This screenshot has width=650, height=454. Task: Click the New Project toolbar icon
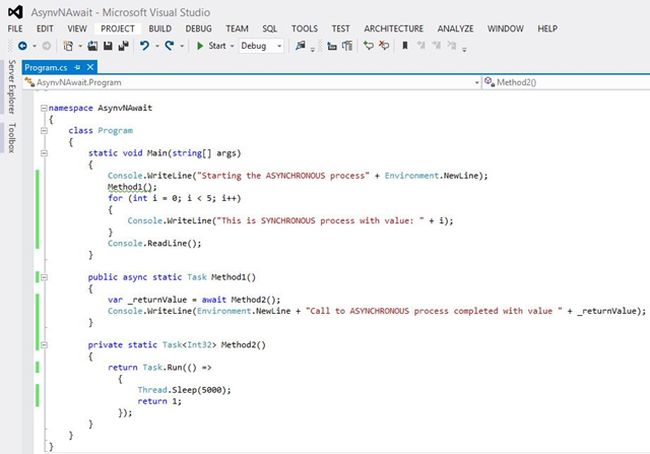[x=68, y=46]
